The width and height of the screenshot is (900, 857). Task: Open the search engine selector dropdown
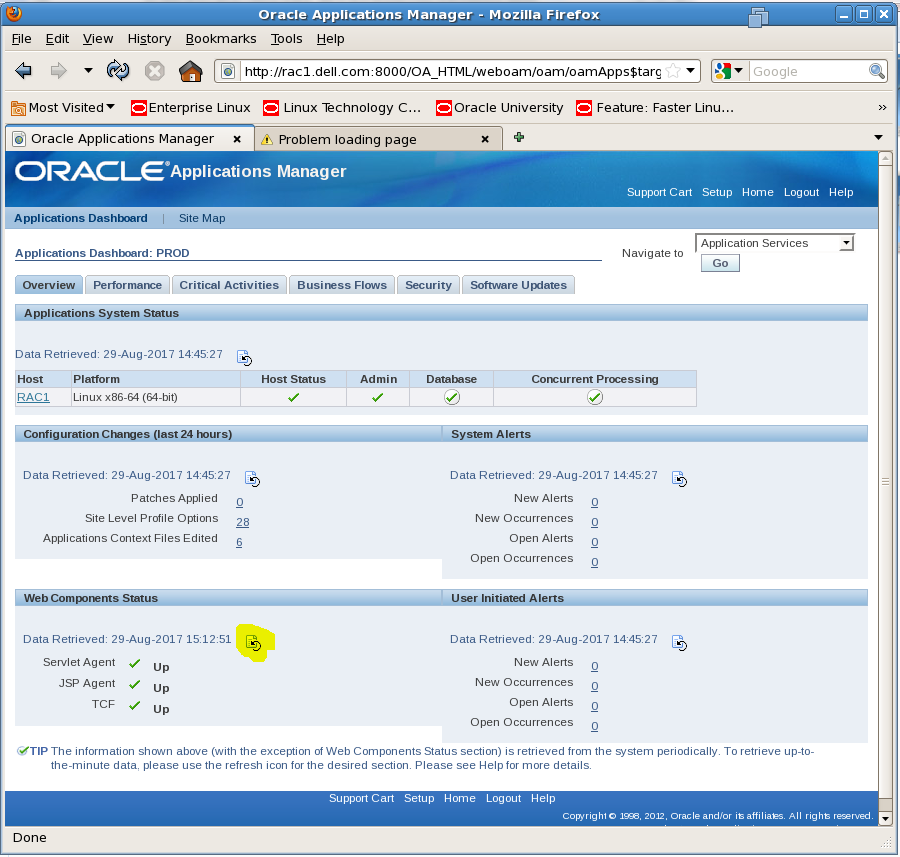tap(729, 71)
